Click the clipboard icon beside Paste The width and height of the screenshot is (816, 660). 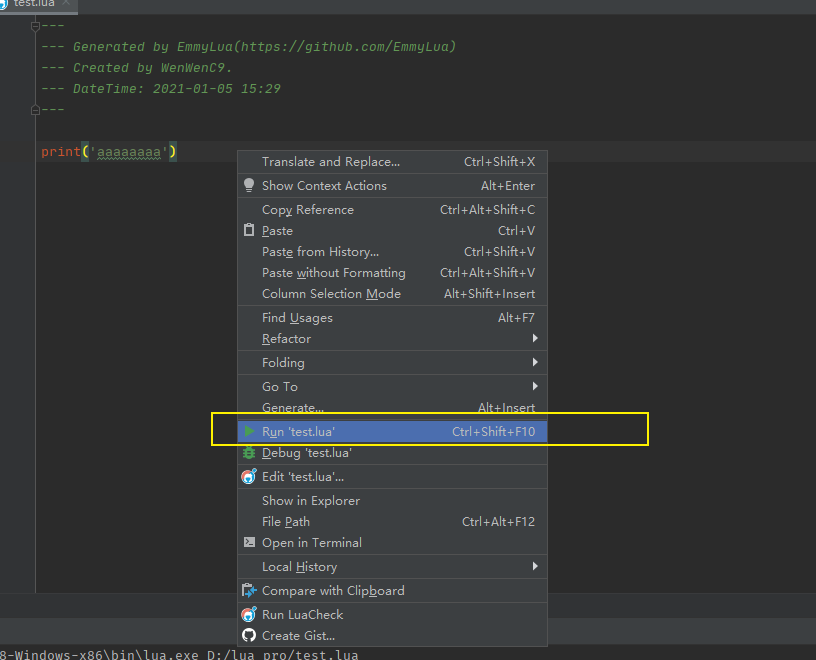(x=251, y=231)
